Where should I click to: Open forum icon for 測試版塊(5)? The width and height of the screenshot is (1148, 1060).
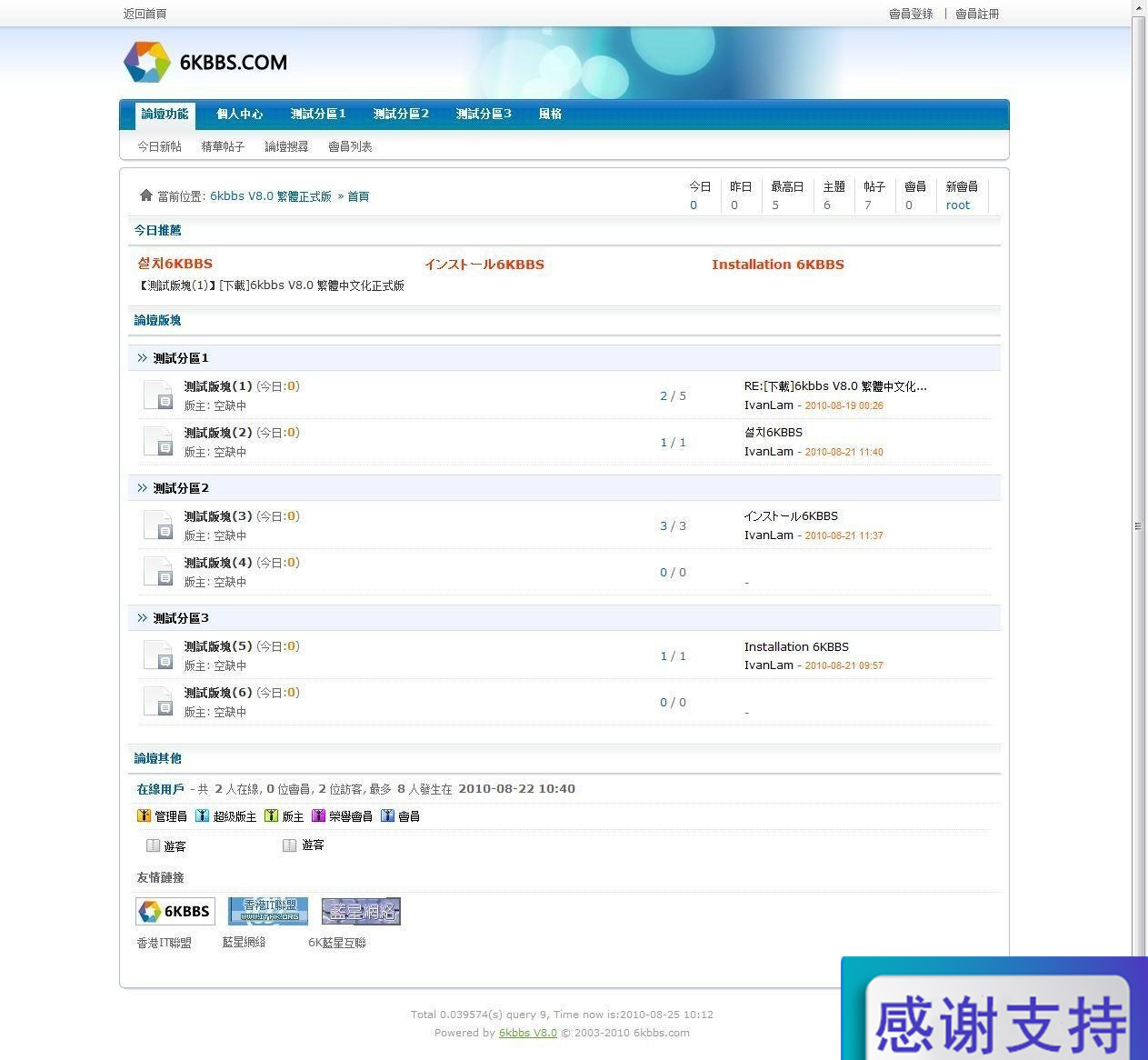pyautogui.click(x=158, y=655)
